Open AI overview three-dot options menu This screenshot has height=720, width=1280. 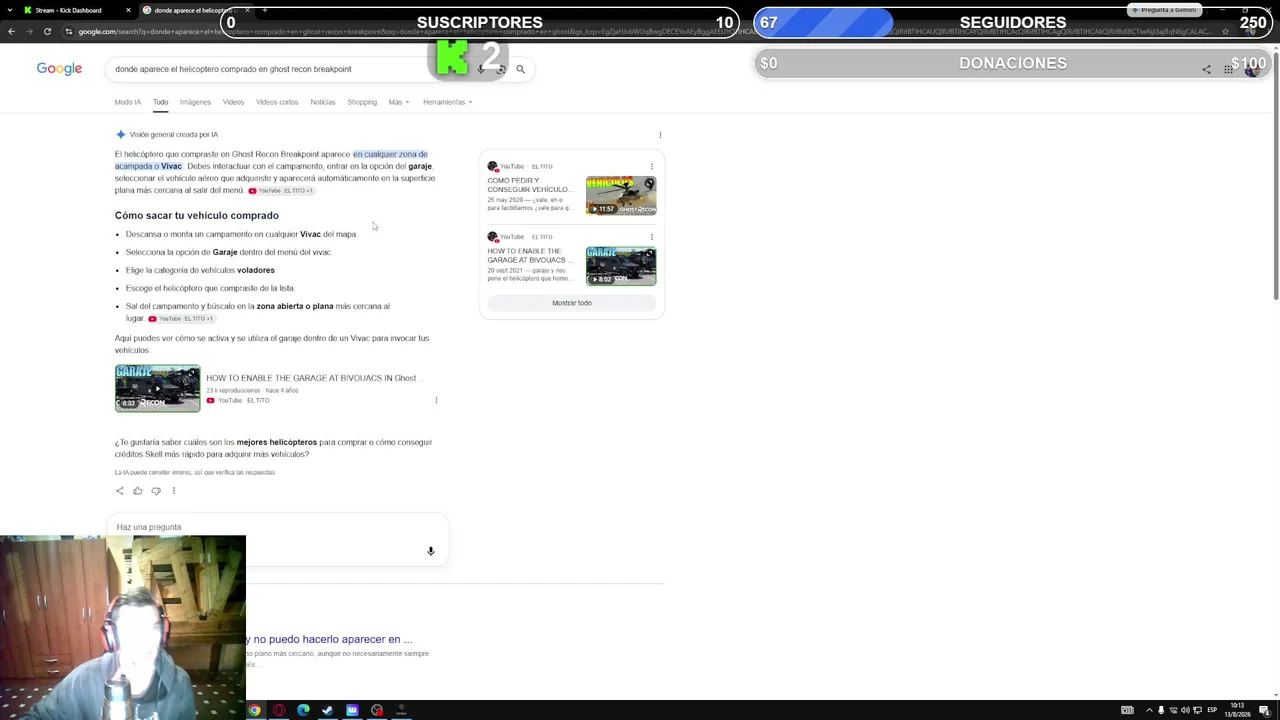click(x=660, y=135)
